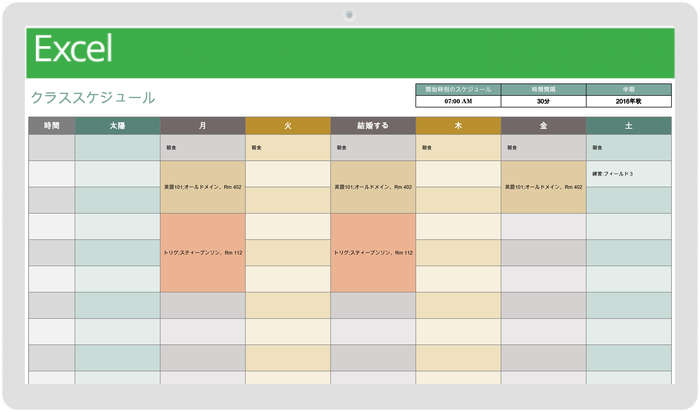Select the 30分 time interval cell
Screen dimensions: 700x412
543,101
